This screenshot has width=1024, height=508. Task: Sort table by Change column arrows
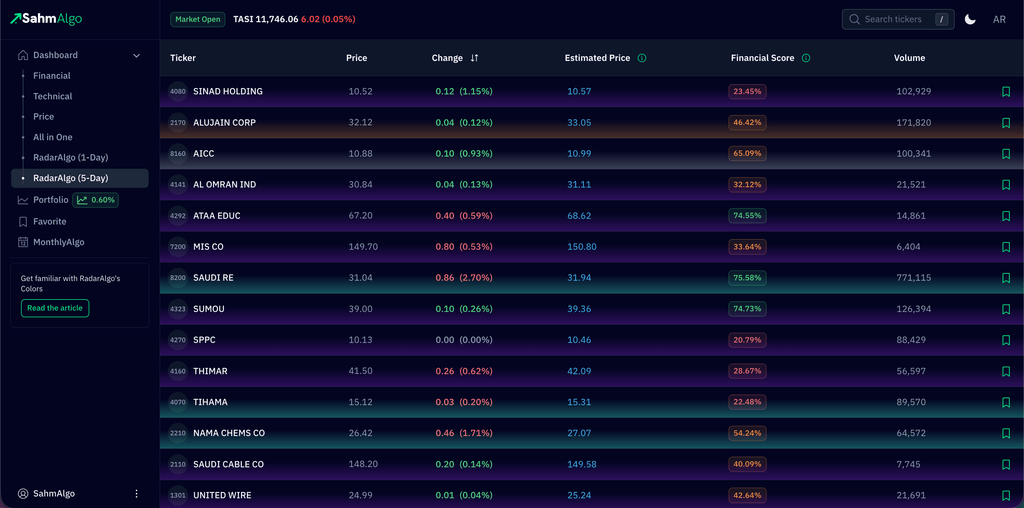pos(474,58)
